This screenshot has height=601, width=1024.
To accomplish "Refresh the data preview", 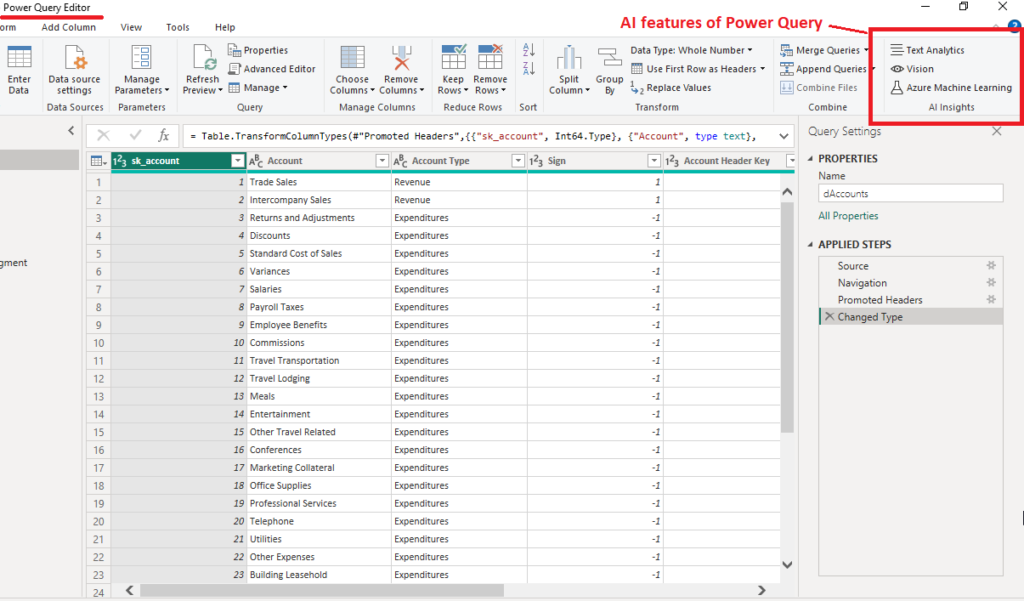I will coord(202,66).
